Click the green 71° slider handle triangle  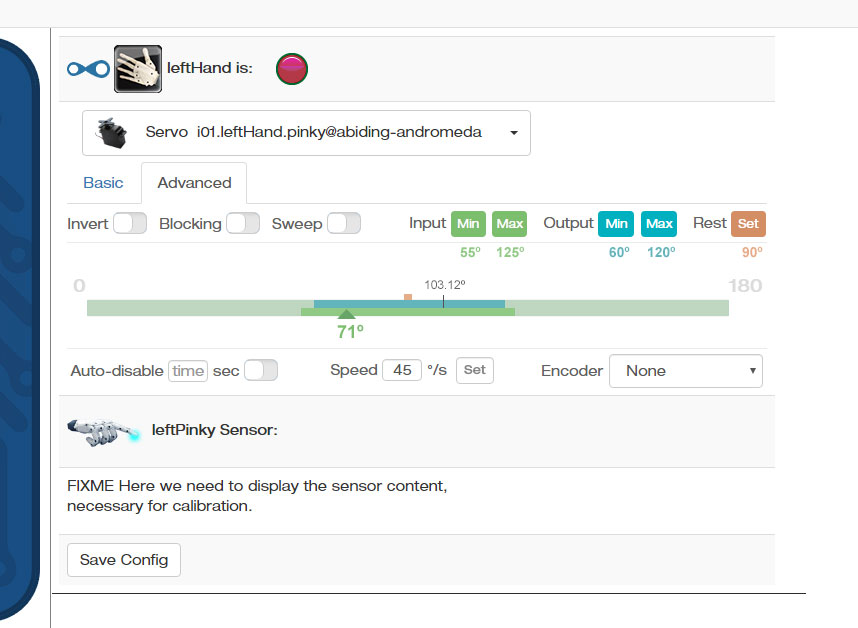(x=346, y=315)
